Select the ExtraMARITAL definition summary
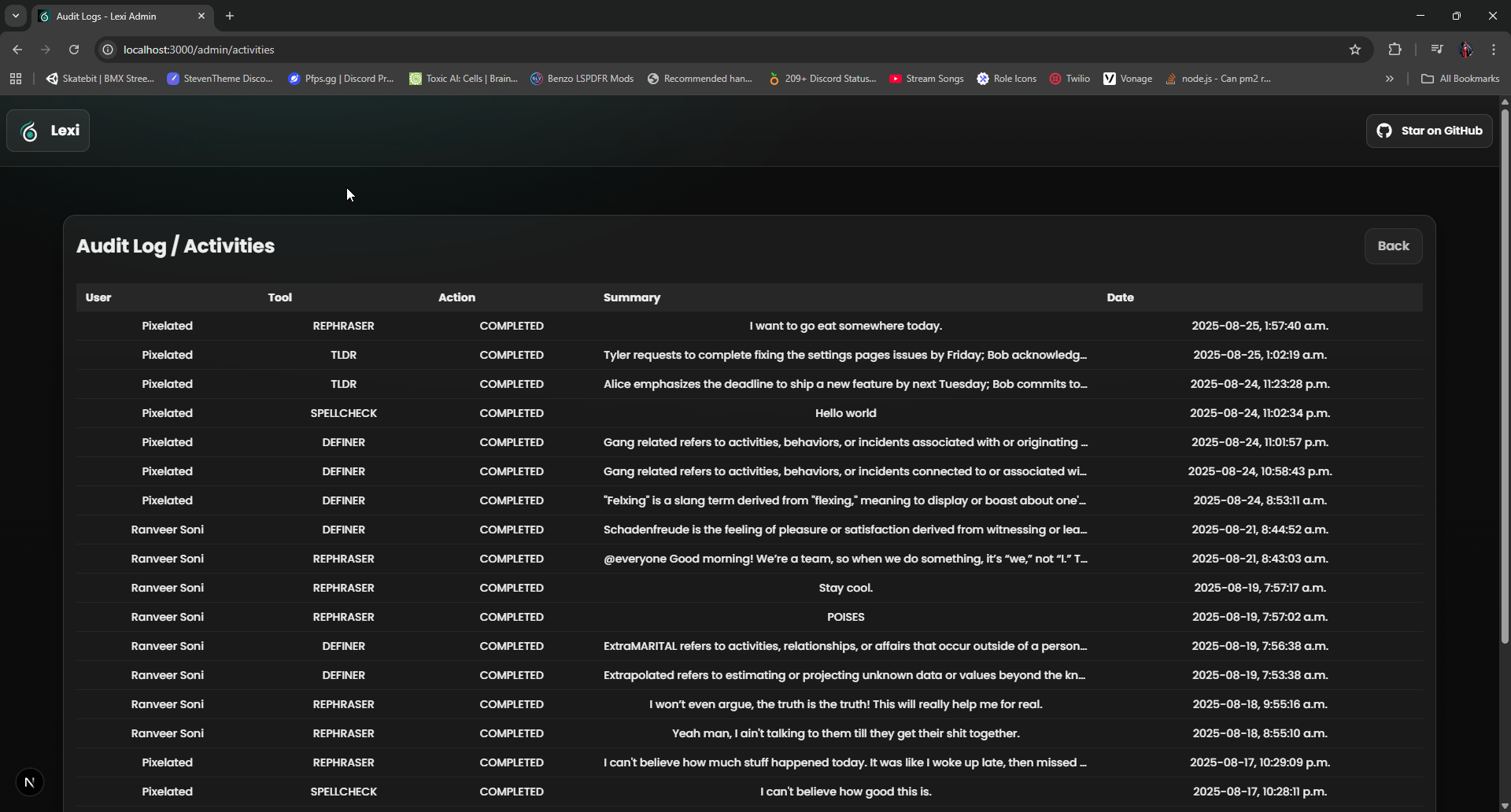This screenshot has height=812, width=1511. [x=845, y=646]
